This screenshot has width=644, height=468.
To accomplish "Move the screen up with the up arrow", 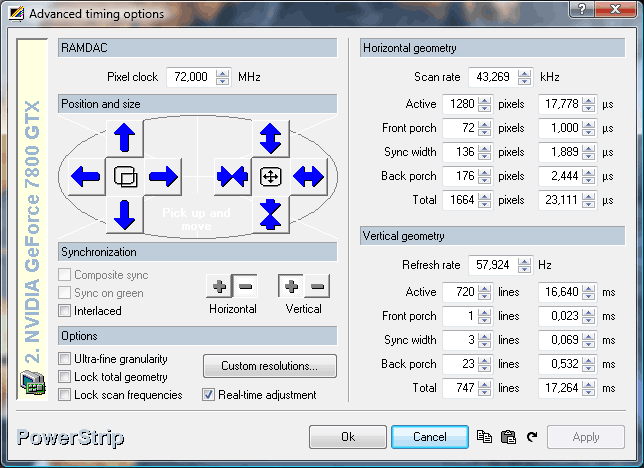I will pos(125,138).
